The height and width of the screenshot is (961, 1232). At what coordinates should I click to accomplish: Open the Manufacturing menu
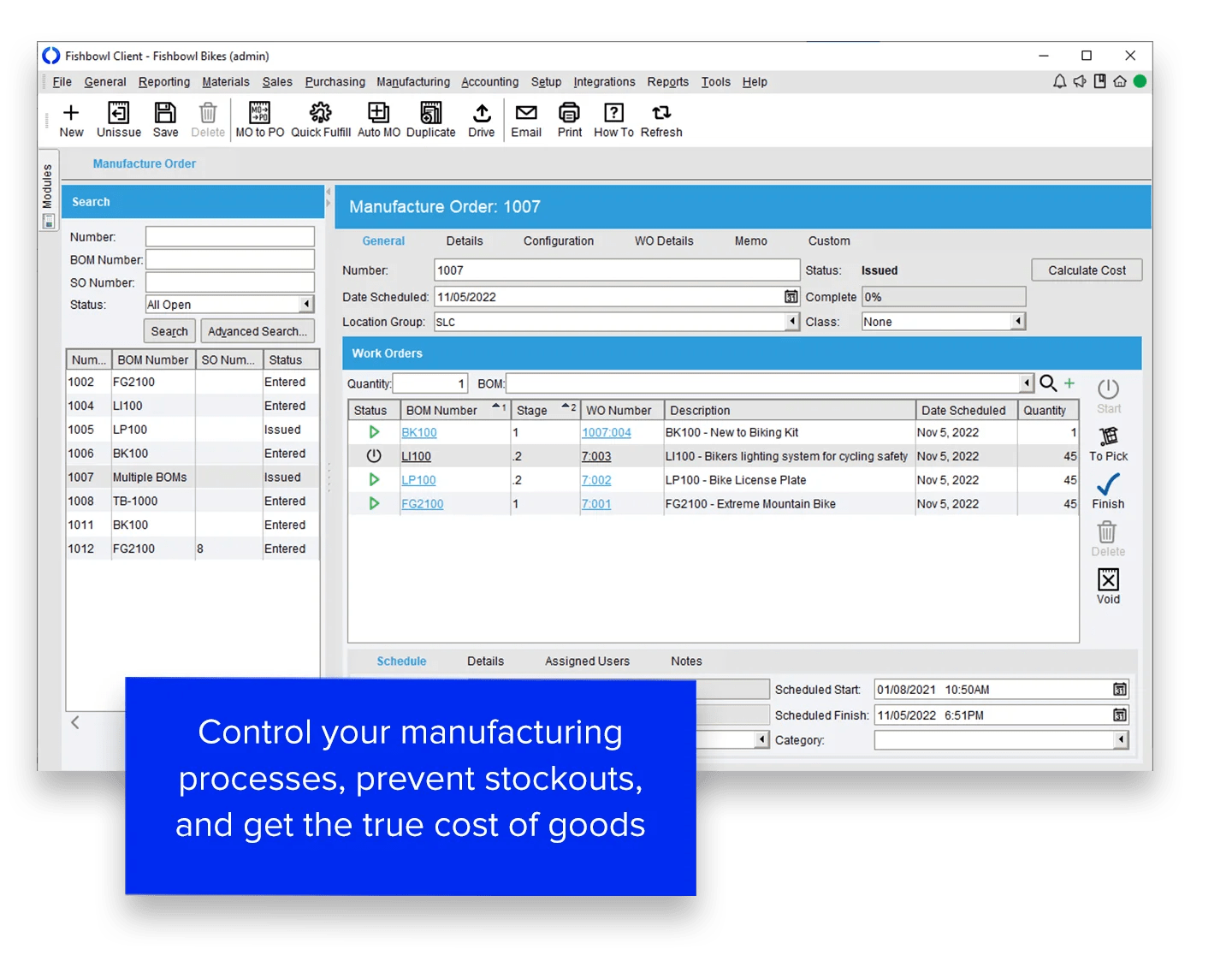[x=413, y=81]
